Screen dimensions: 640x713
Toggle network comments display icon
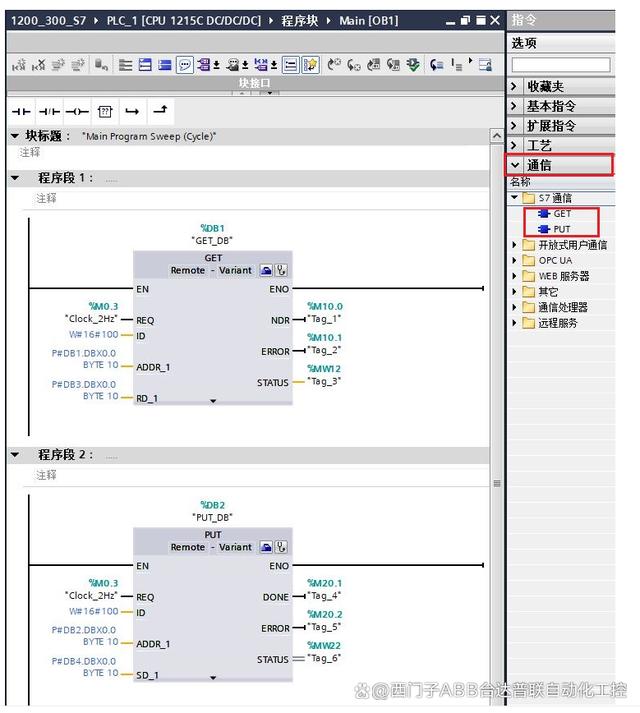(290, 65)
